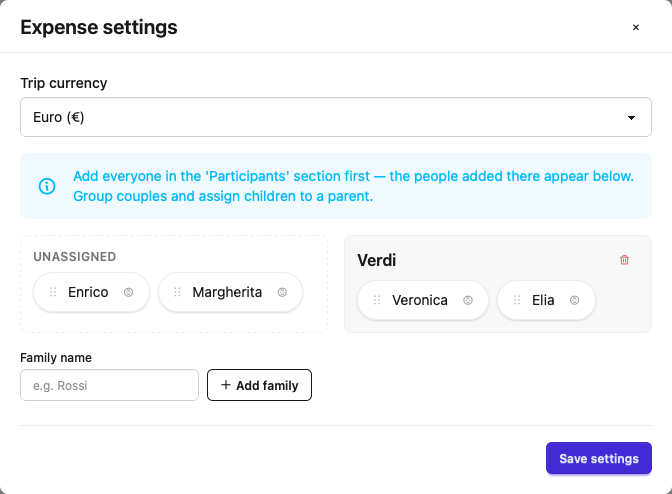Toggle the child face icon on Elia
Screen dimensions: 672x494
[x=574, y=300]
